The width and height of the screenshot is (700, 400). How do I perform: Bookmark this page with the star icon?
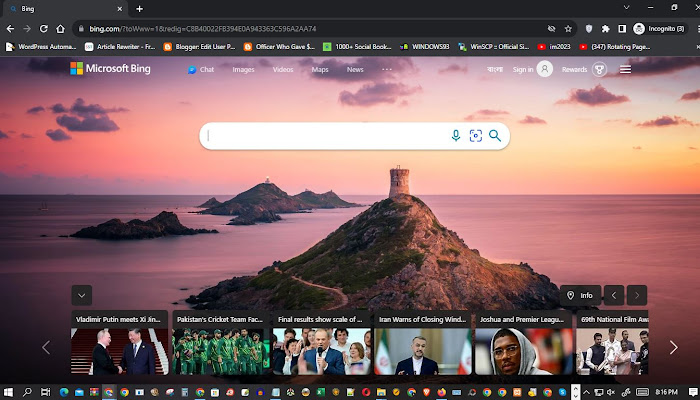568,29
